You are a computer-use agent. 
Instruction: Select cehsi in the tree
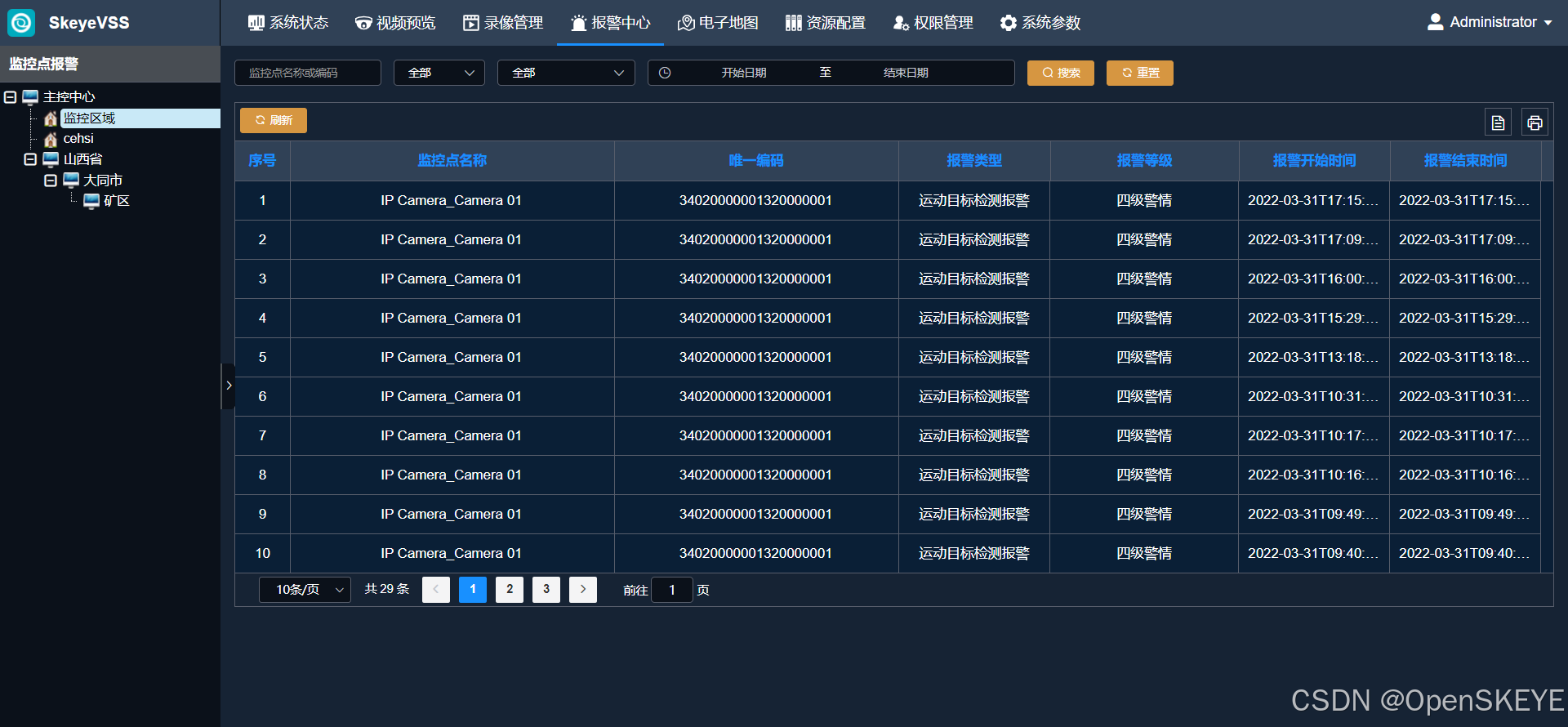pos(78,139)
